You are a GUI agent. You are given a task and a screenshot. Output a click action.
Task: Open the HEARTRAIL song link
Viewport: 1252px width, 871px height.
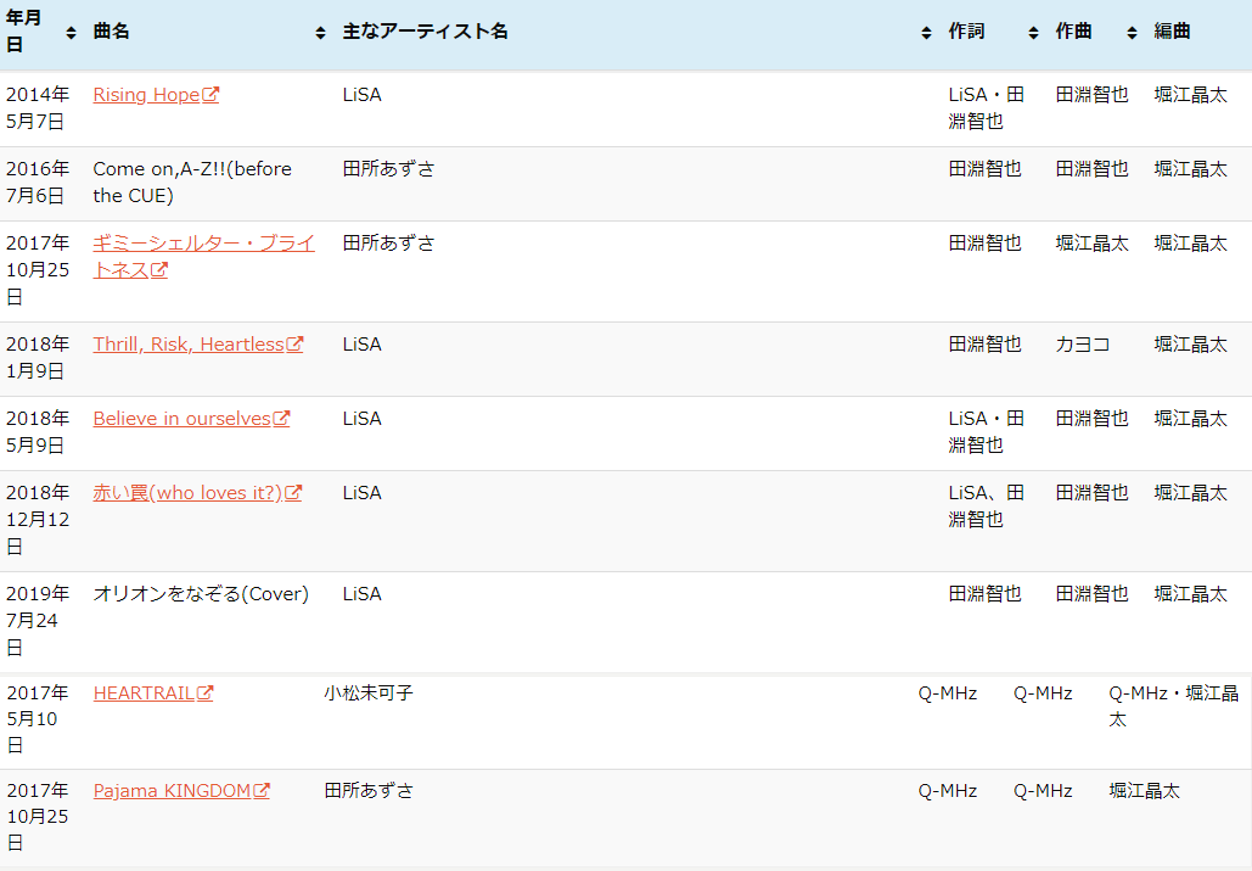143,693
